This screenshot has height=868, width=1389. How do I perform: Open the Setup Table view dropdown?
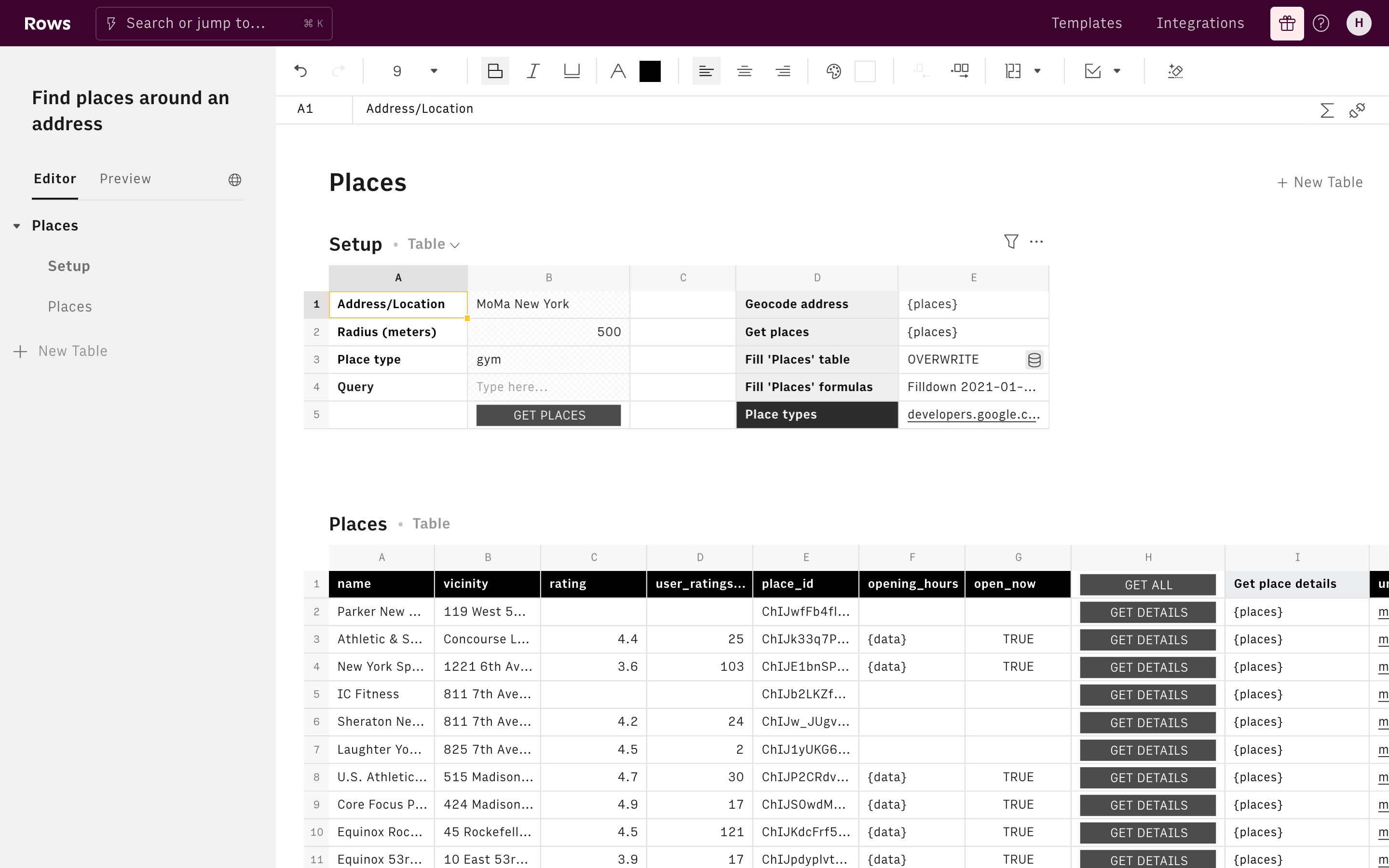434,244
